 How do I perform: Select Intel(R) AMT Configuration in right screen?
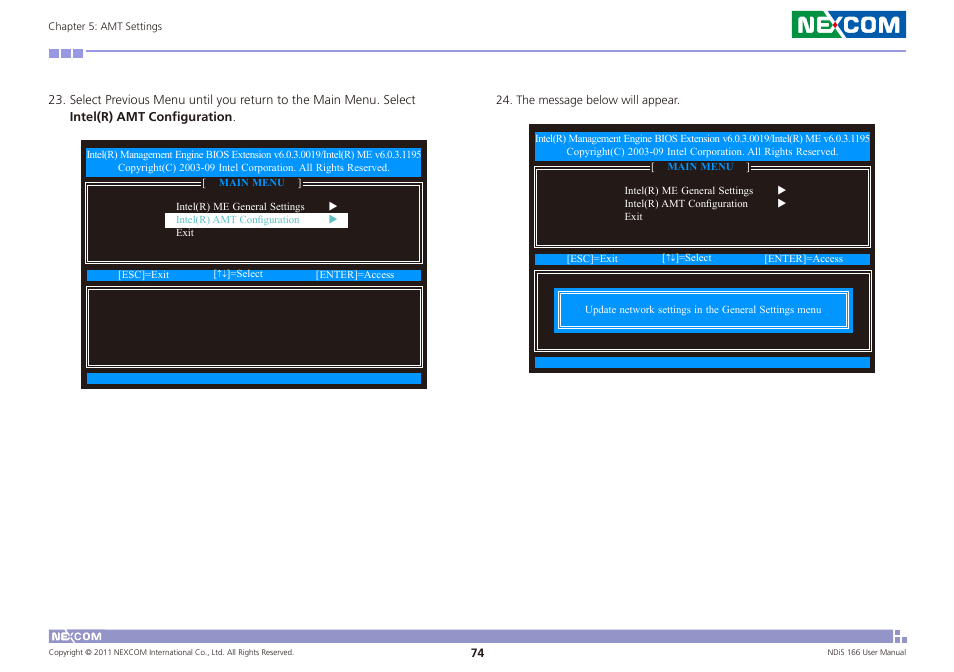click(686, 204)
